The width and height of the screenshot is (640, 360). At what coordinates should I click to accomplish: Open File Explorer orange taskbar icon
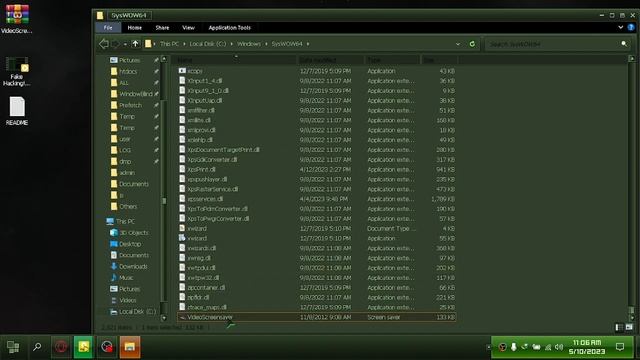click(130, 347)
